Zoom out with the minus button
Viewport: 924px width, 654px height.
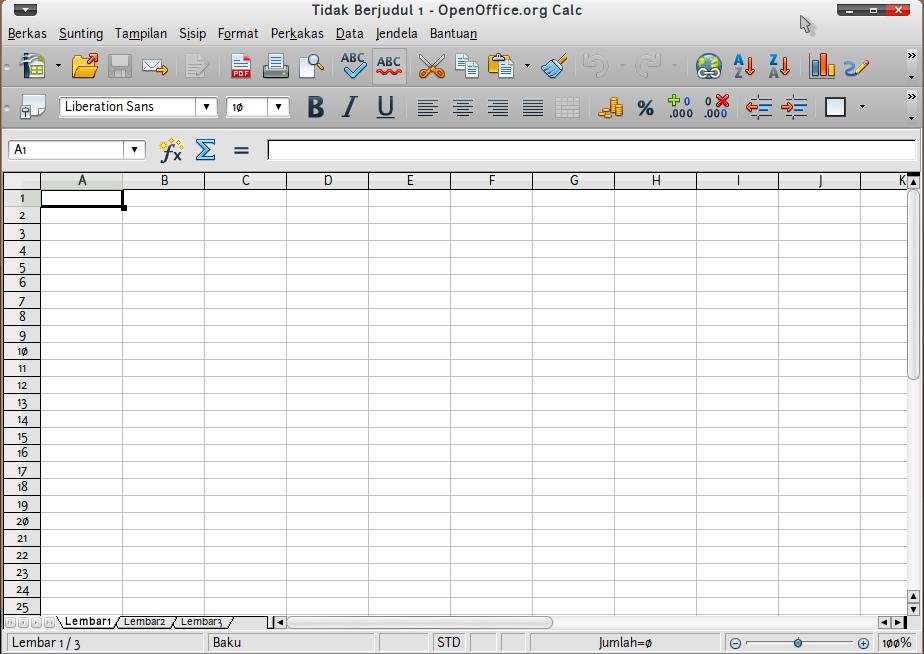[735, 643]
